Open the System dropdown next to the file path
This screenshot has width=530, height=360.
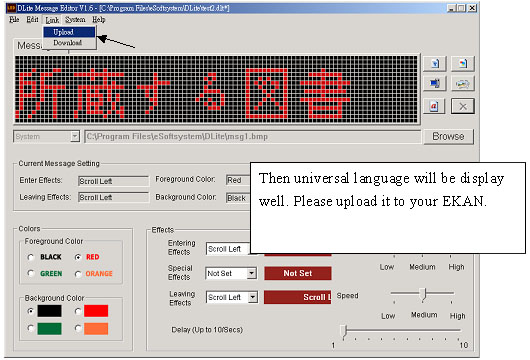point(75,137)
